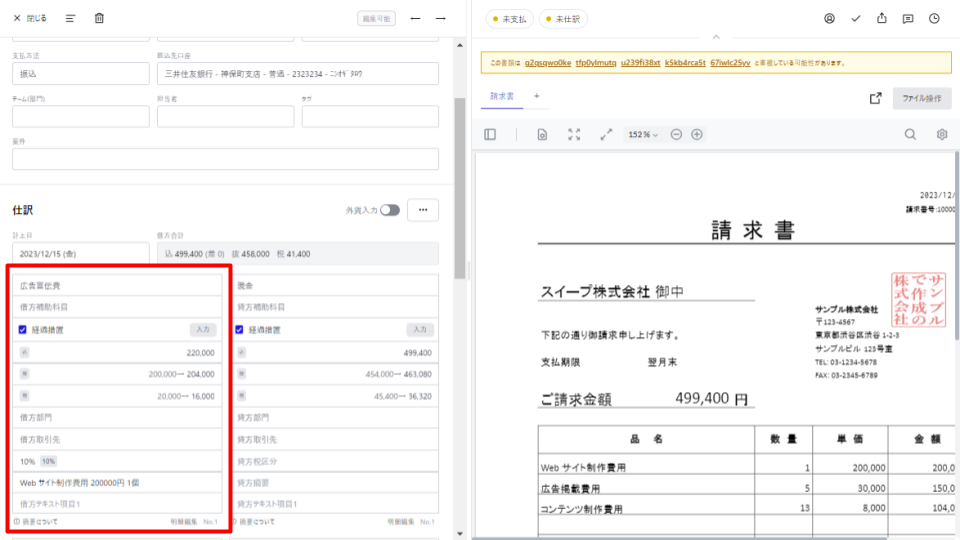Image resolution: width=960 pixels, height=540 pixels.
Task: Open duplicate link k5kb4rca5t
Action: click(x=685, y=62)
